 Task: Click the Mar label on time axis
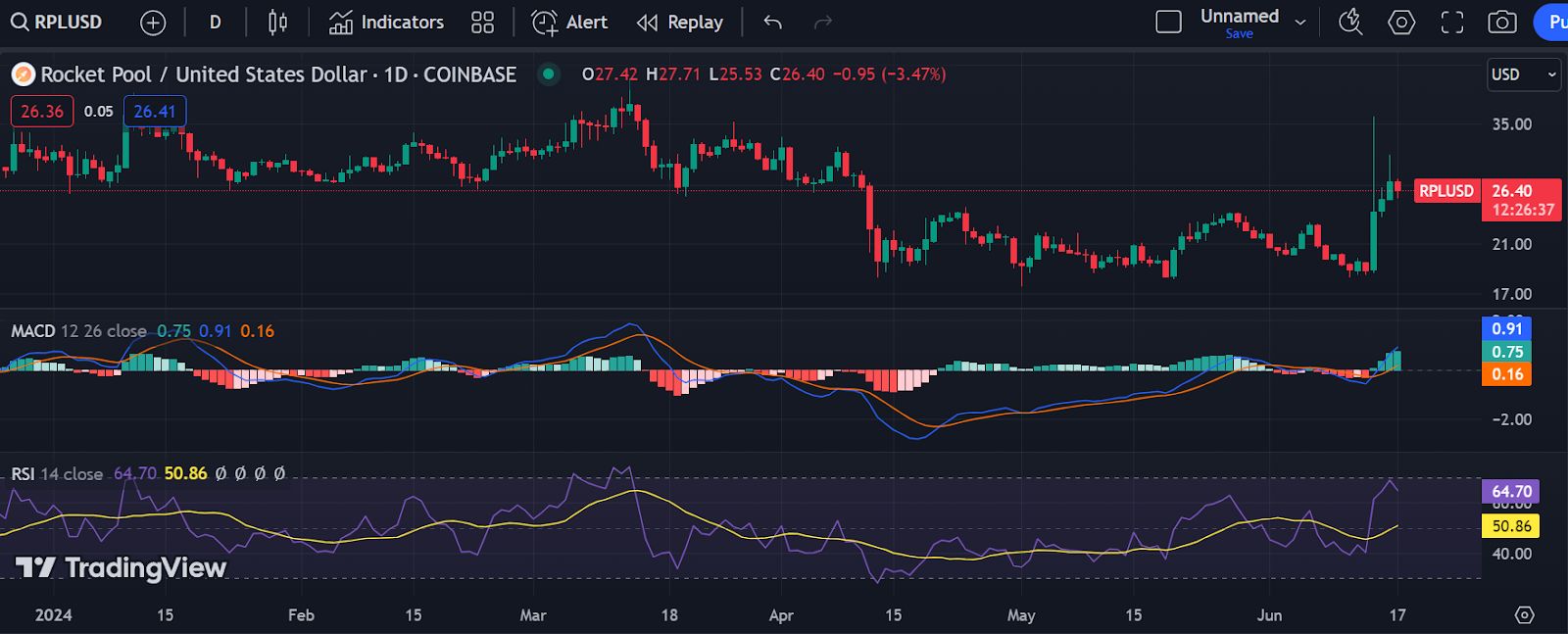533,615
